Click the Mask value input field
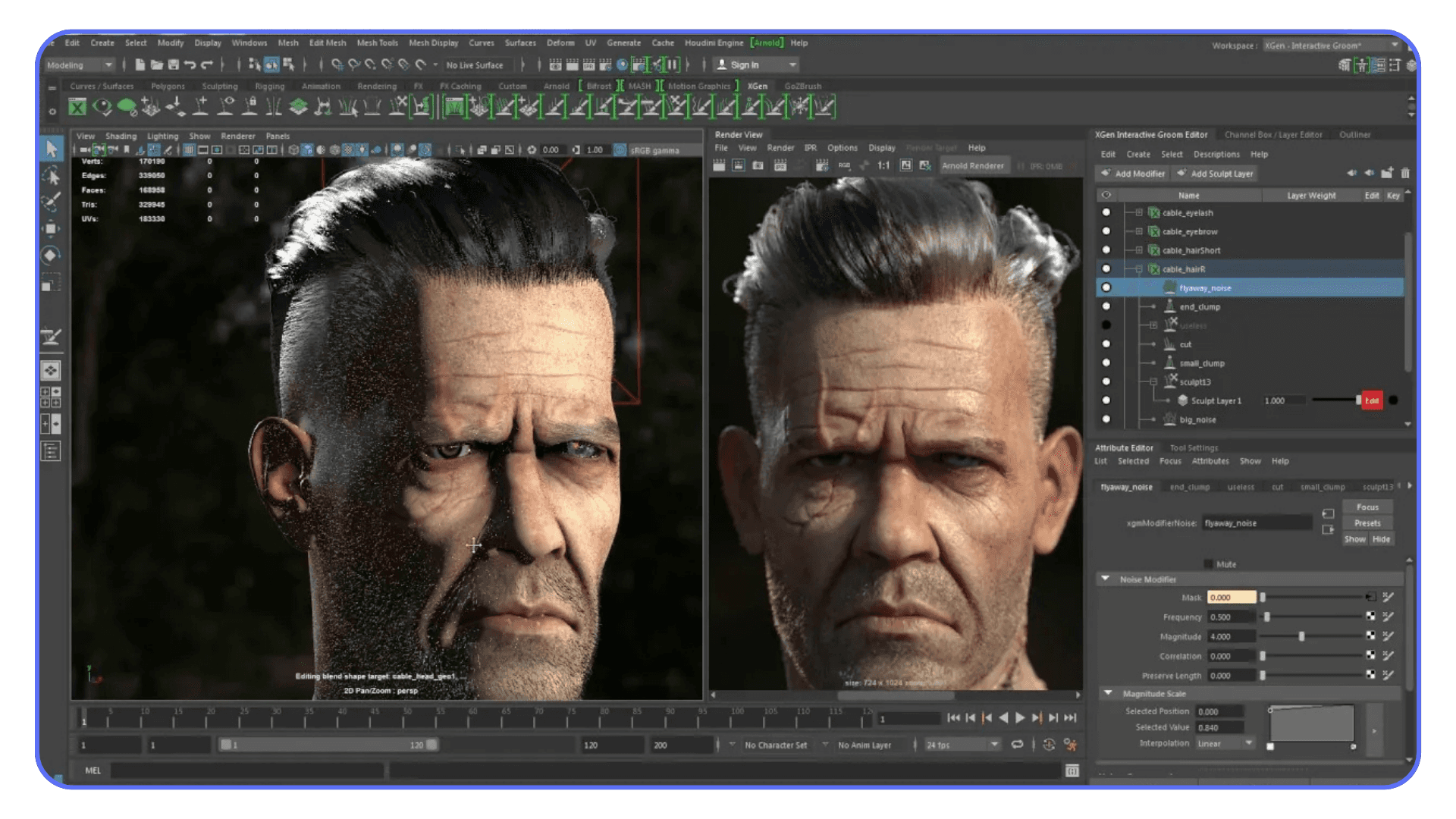This screenshot has height=819, width=1456. (1232, 598)
